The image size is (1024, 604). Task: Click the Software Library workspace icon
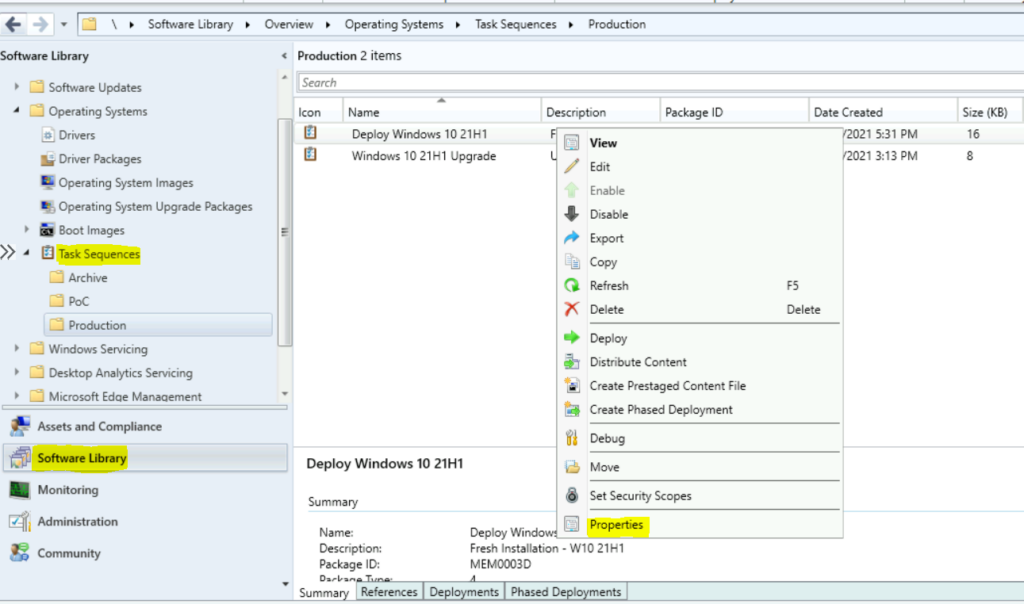(20, 458)
